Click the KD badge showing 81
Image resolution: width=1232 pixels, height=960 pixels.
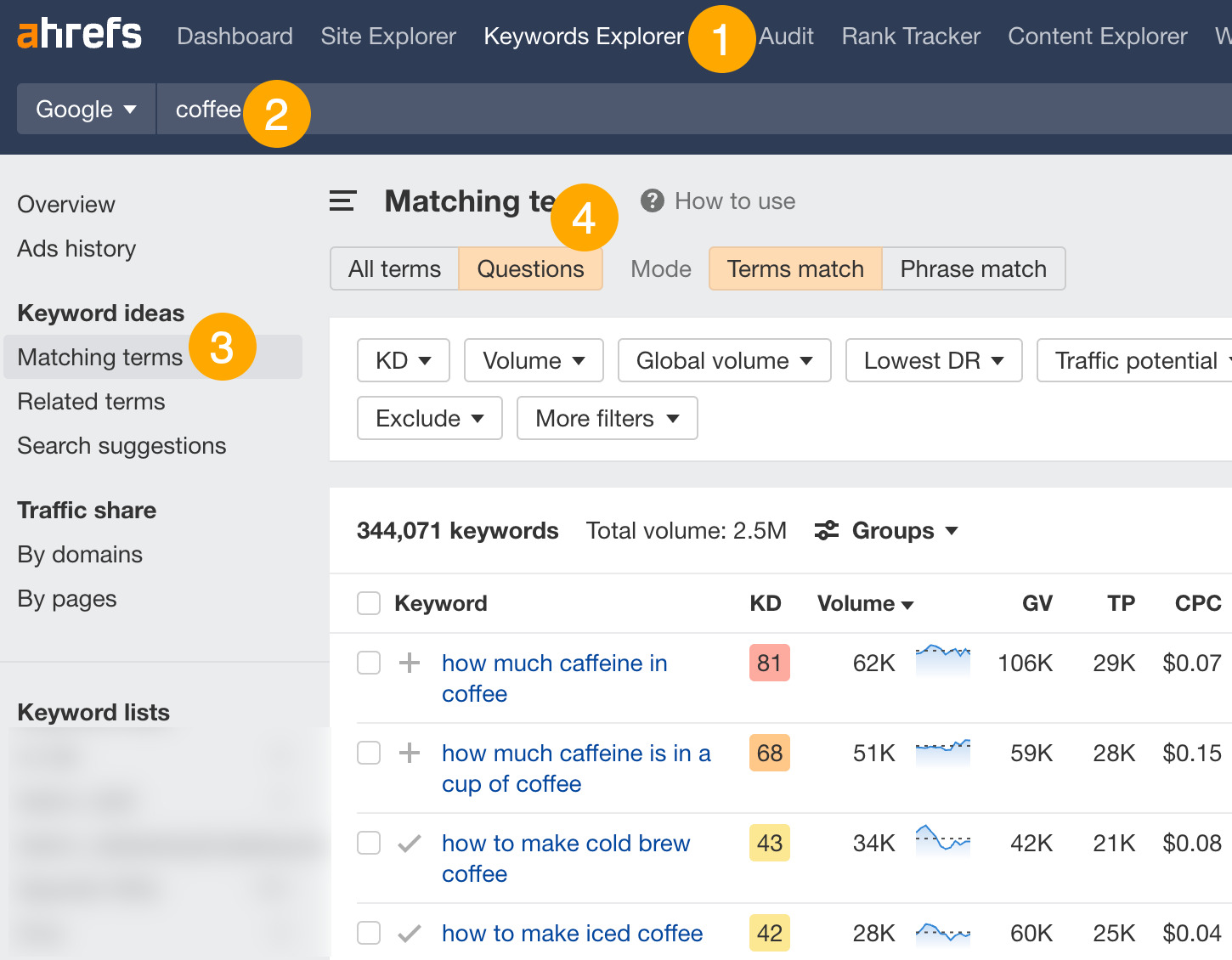768,663
